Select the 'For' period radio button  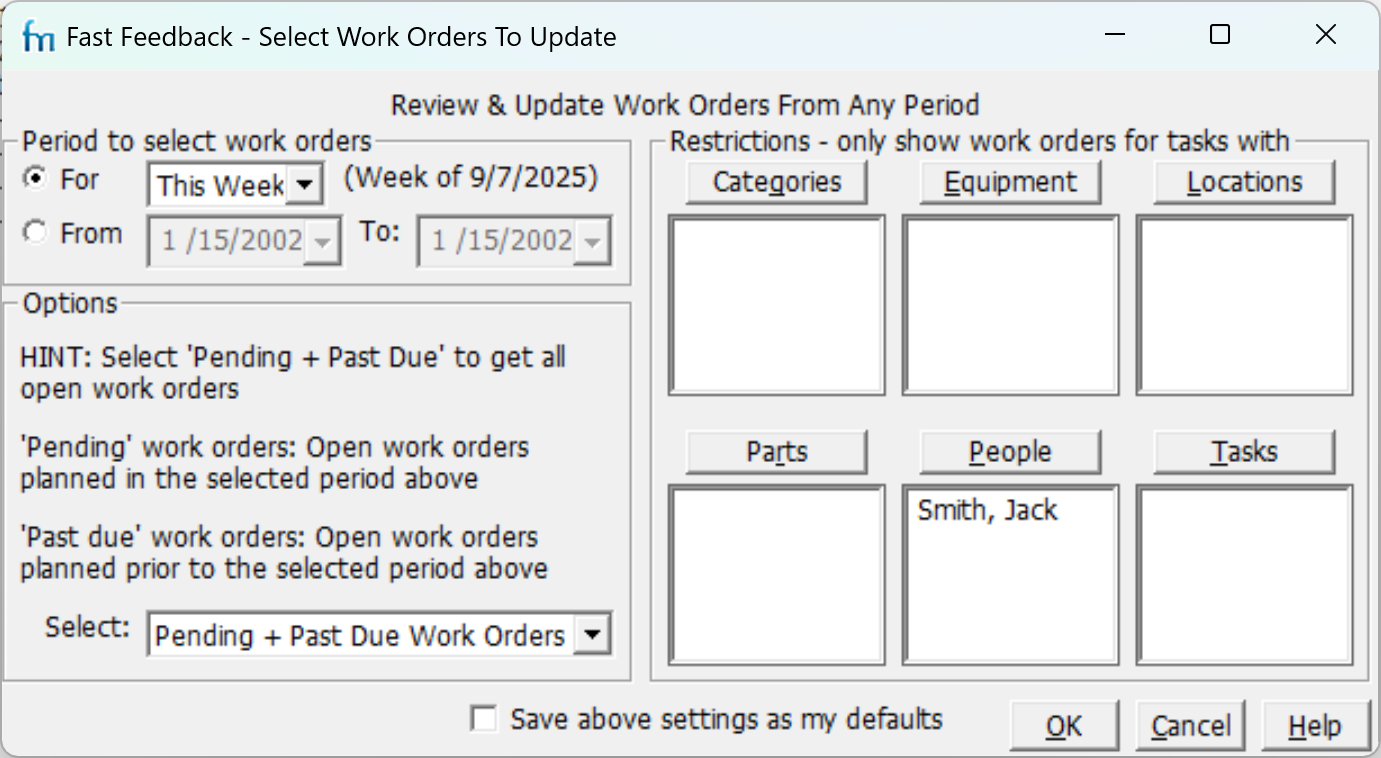coord(36,179)
